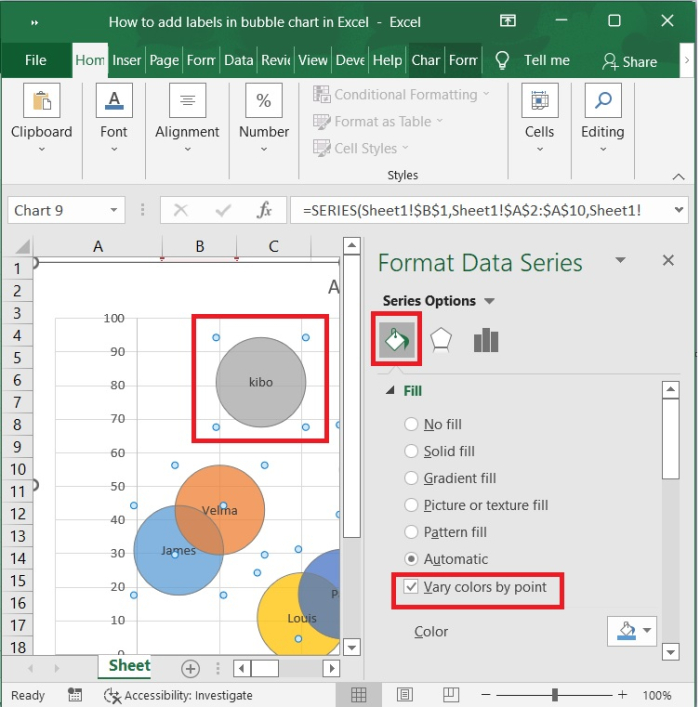Viewport: 700px width, 707px height.
Task: Switch to the Data ribbon tab
Action: tap(239, 60)
